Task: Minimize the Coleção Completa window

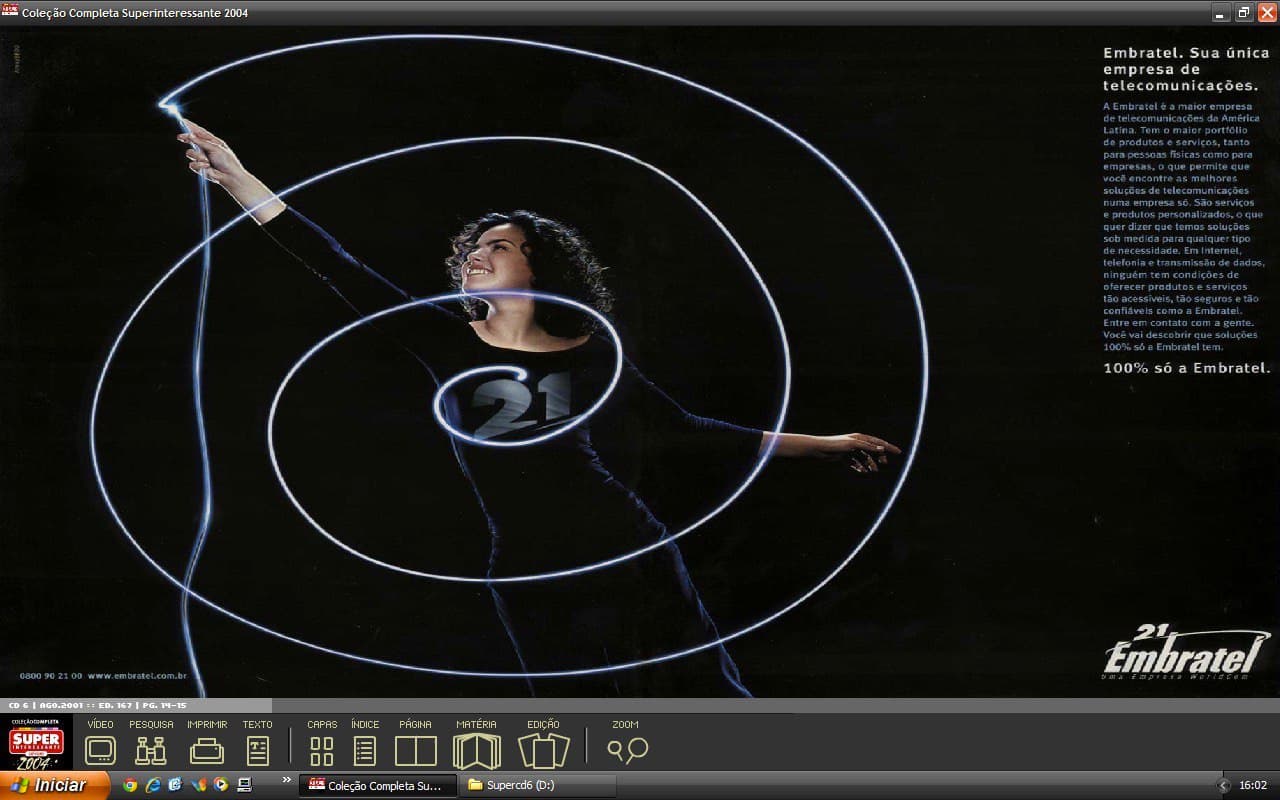Action: click(x=1221, y=13)
